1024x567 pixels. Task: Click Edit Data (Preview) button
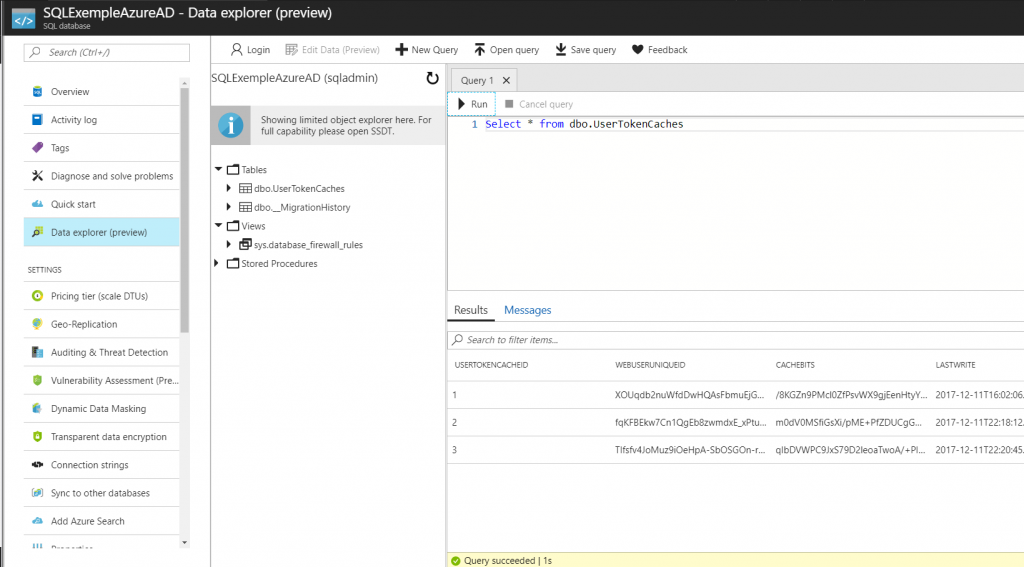[x=332, y=50]
